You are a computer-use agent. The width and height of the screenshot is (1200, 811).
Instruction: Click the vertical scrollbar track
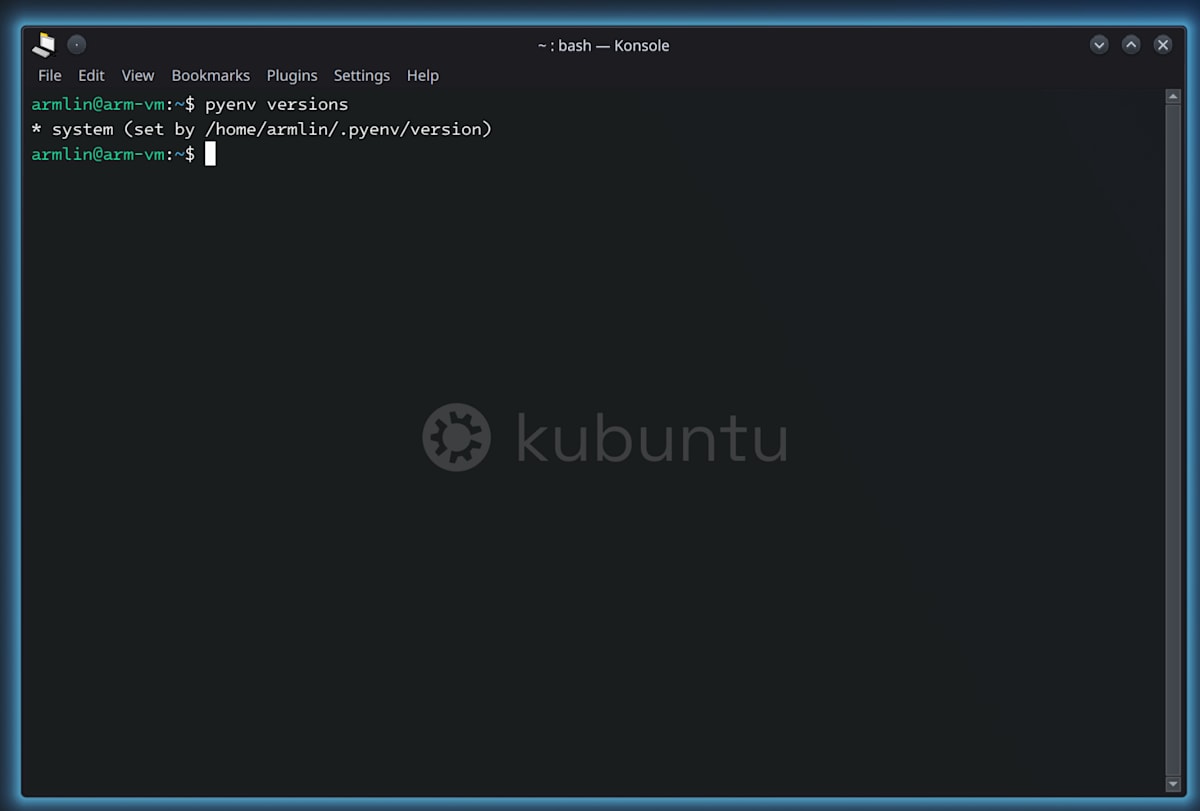tap(1174, 440)
